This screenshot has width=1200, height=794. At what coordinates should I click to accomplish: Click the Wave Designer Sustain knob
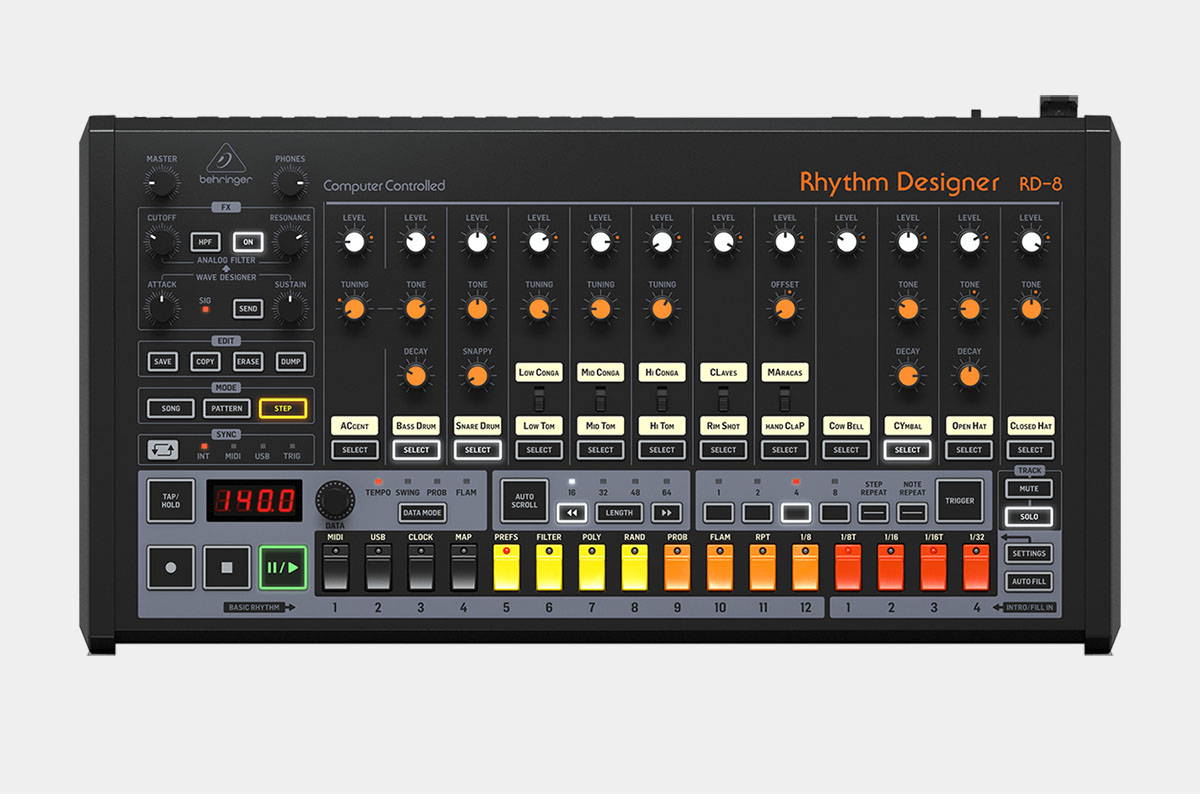(x=290, y=309)
